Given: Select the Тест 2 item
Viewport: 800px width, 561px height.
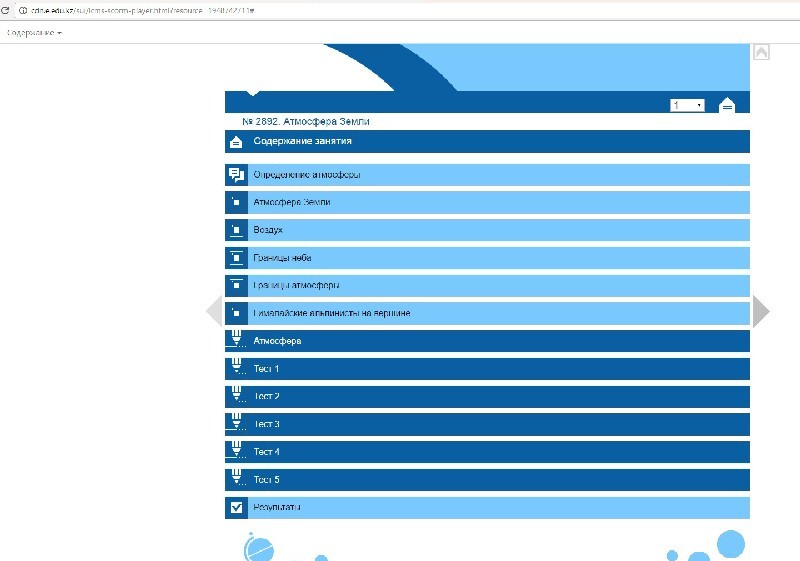Looking at the screenshot, I should [266, 396].
